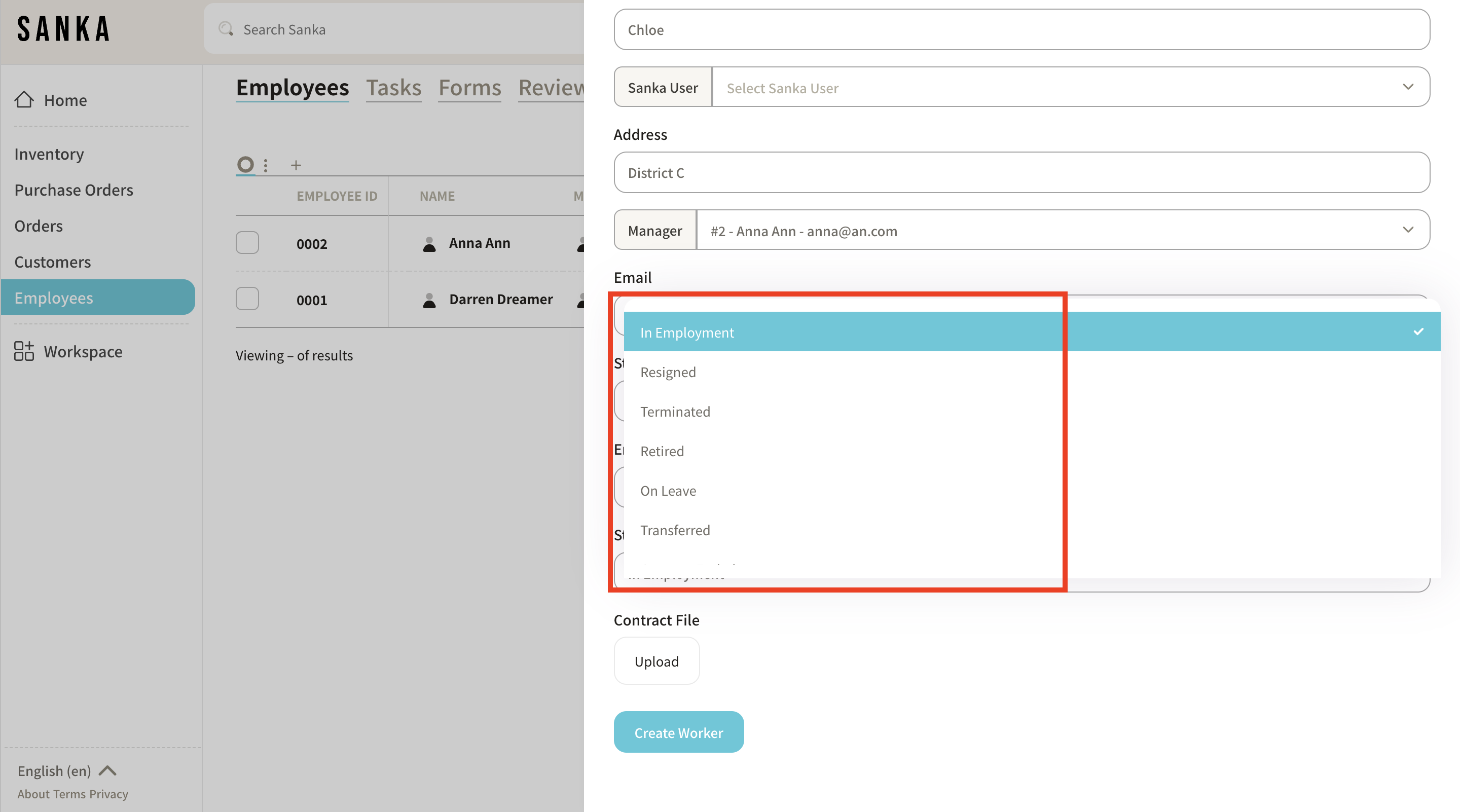This screenshot has height=812, width=1460.
Task: Select the Resigned status option
Action: click(x=668, y=372)
